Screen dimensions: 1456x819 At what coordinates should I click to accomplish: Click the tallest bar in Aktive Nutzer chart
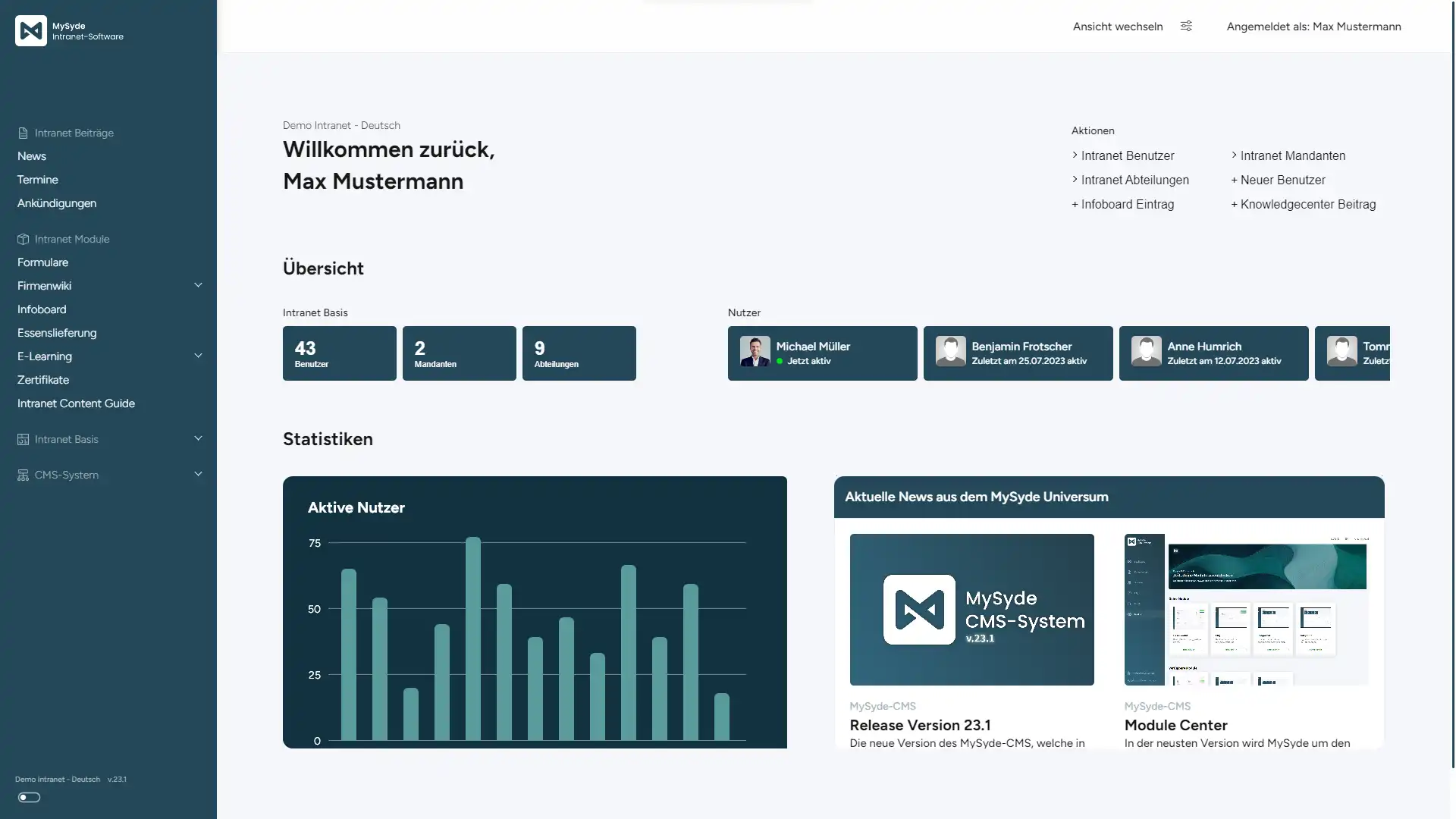click(x=472, y=639)
